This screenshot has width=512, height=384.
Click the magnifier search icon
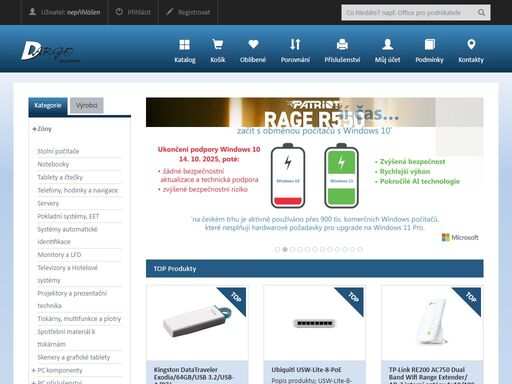481,13
